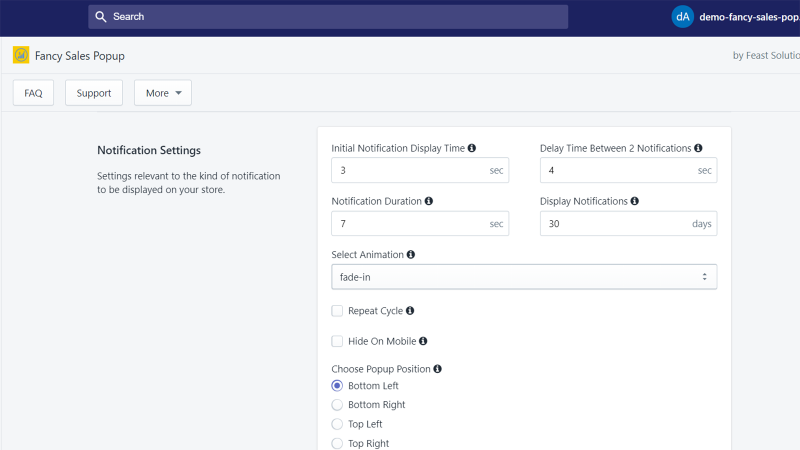Click info icon beside Select Animation
Viewport: 800px width, 450px height.
[x=411, y=254]
